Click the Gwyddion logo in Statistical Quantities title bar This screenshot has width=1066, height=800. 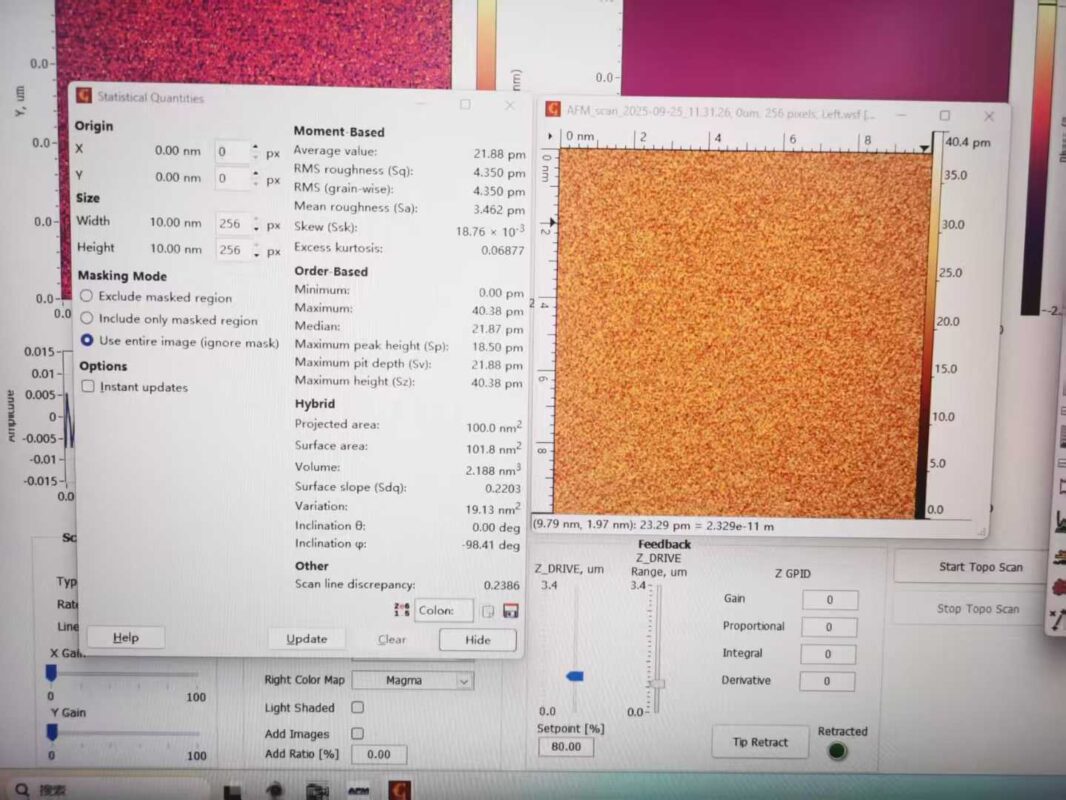84,97
